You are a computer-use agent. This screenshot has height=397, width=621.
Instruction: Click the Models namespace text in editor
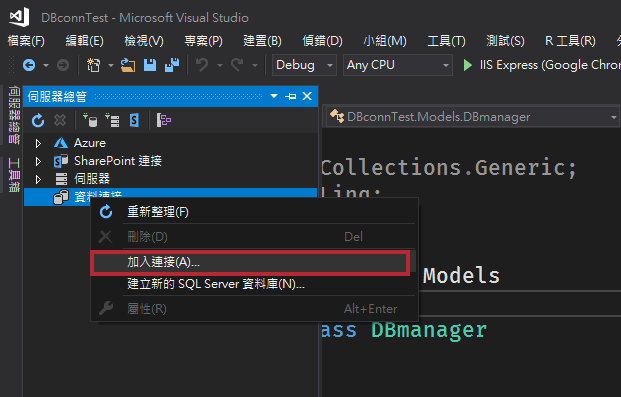461,276
